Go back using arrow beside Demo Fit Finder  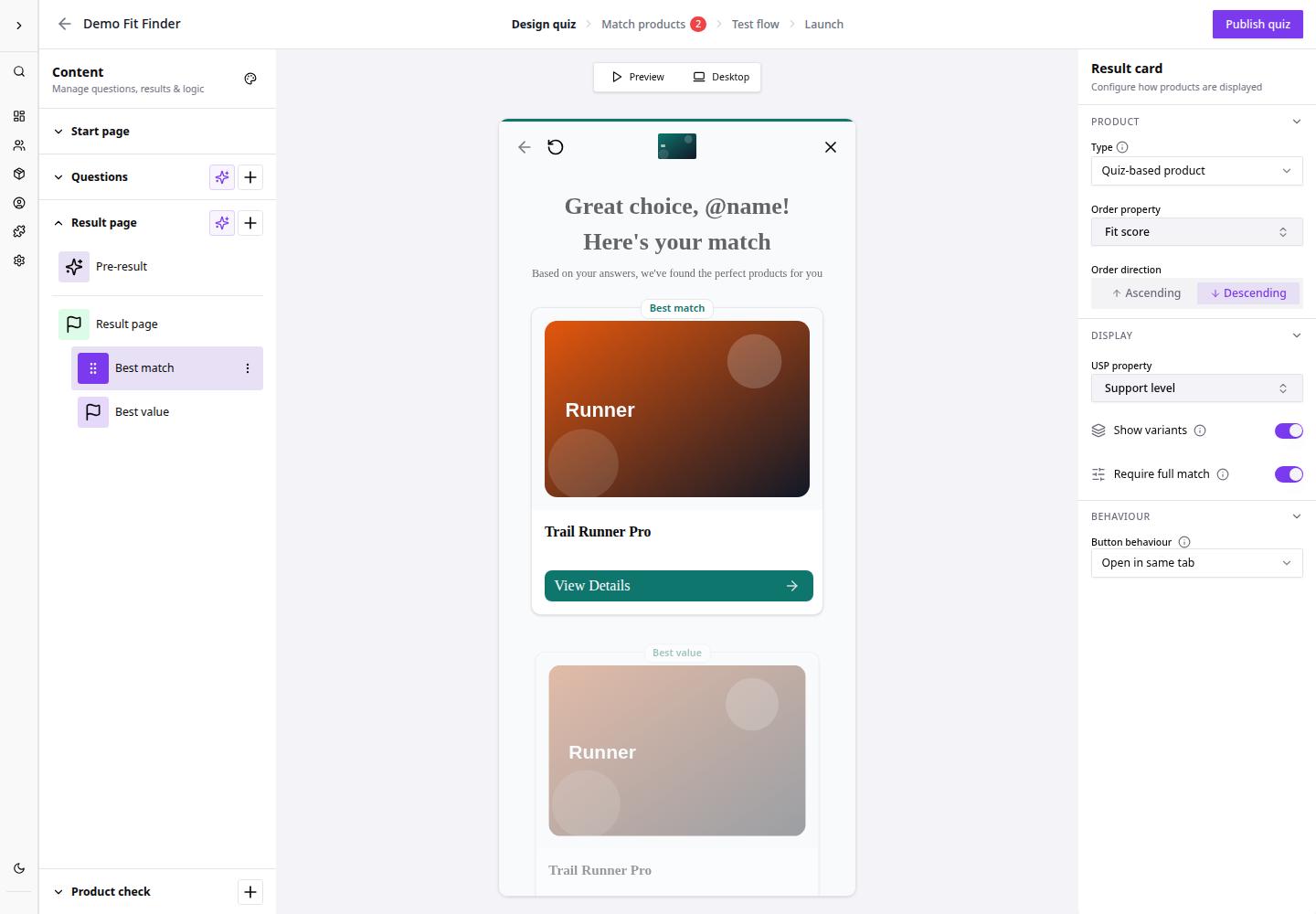(64, 24)
